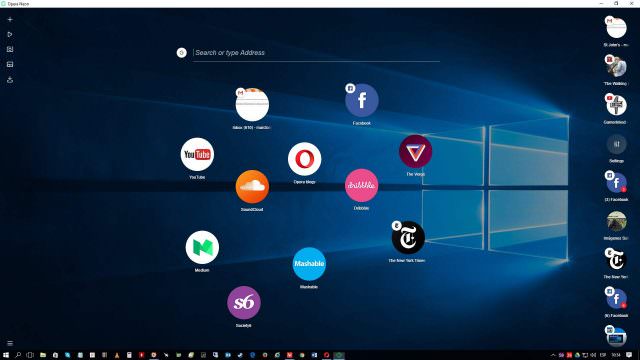
Task: Open the Medium speed dial bubble
Action: 202,247
